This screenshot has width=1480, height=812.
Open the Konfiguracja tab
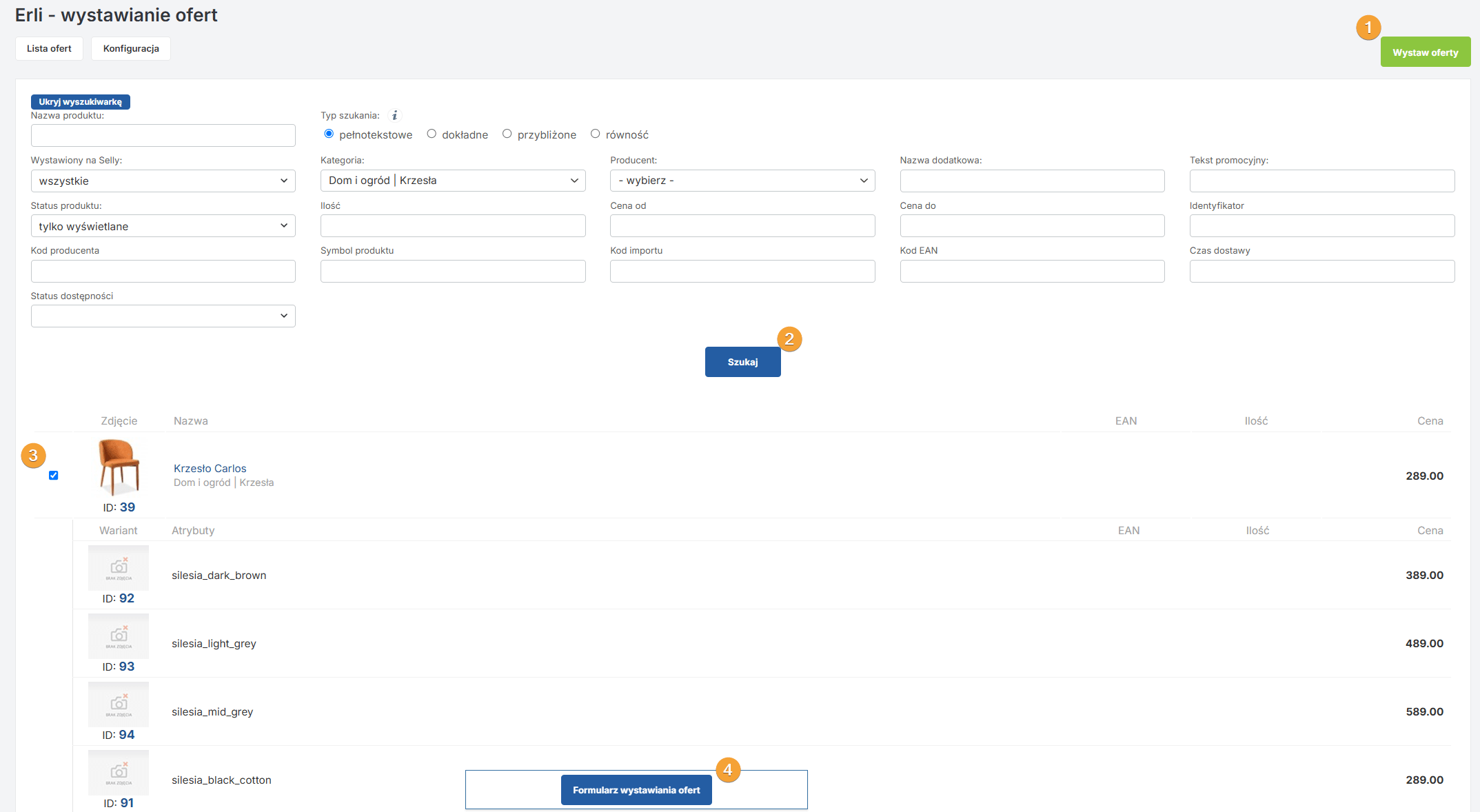[131, 48]
